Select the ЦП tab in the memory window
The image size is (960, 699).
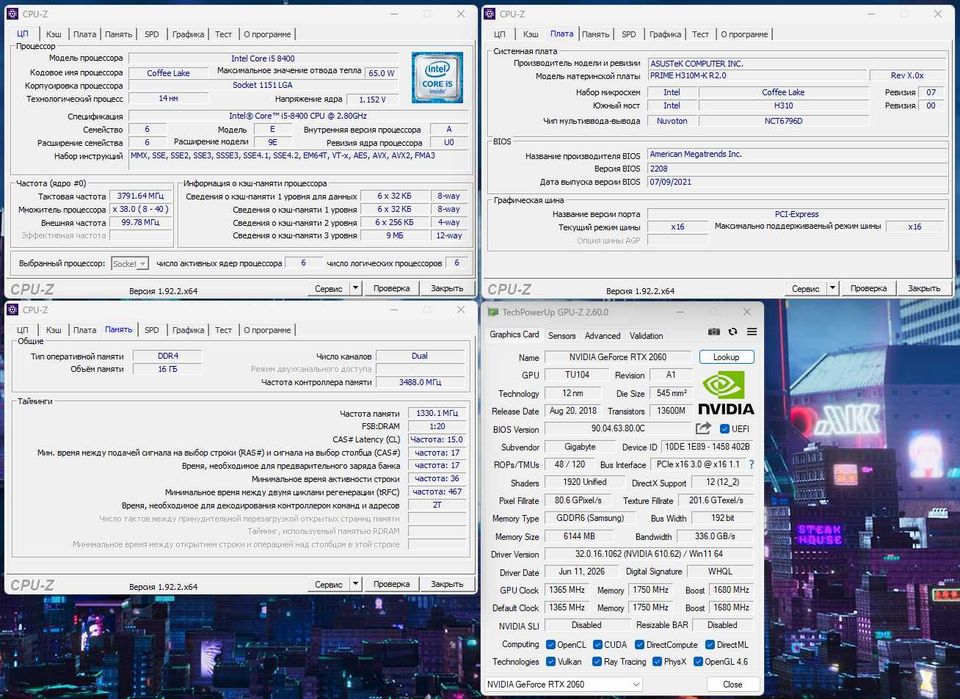pyautogui.click(x=23, y=330)
